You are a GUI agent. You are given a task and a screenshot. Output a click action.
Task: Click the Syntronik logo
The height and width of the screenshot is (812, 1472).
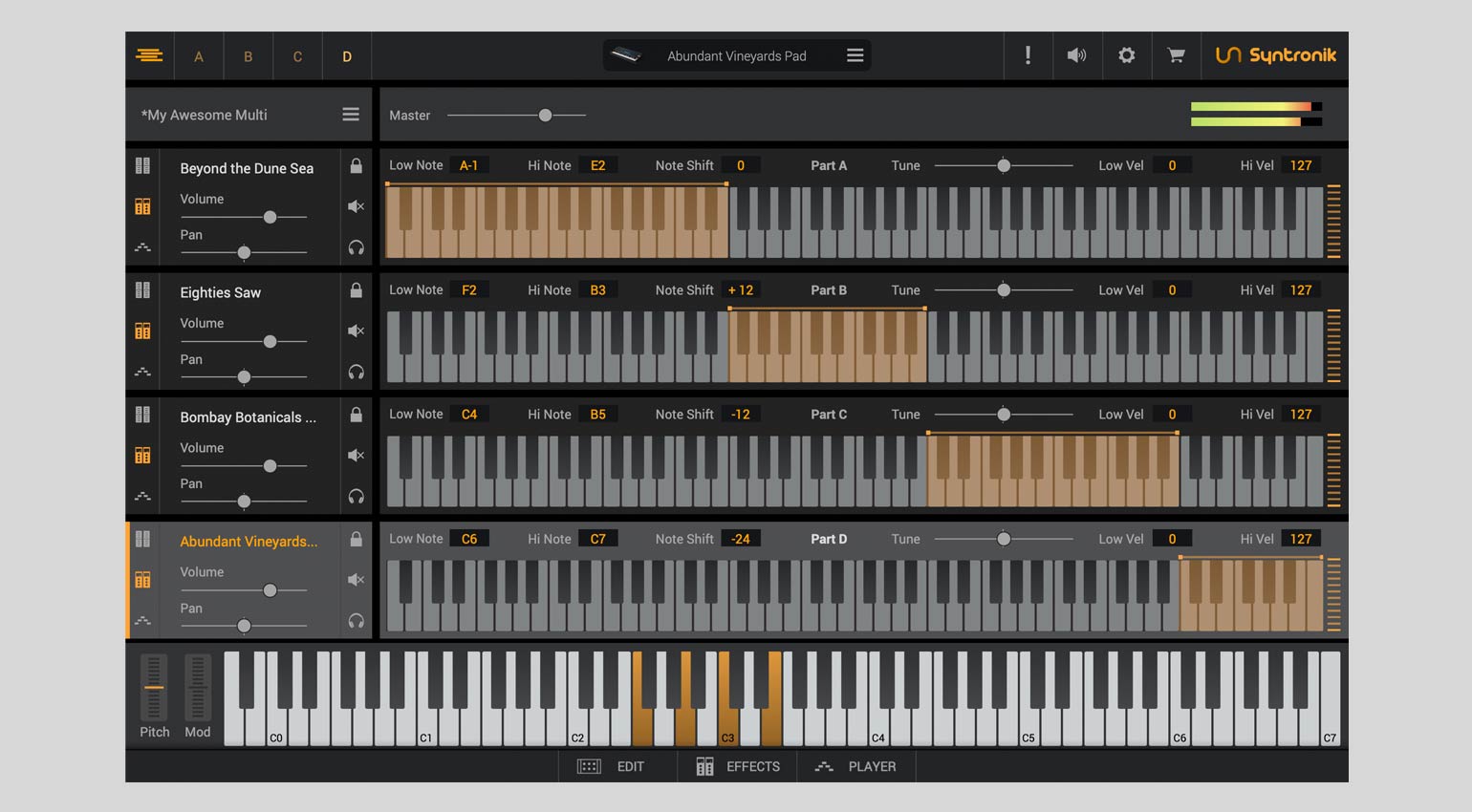coord(1276,55)
